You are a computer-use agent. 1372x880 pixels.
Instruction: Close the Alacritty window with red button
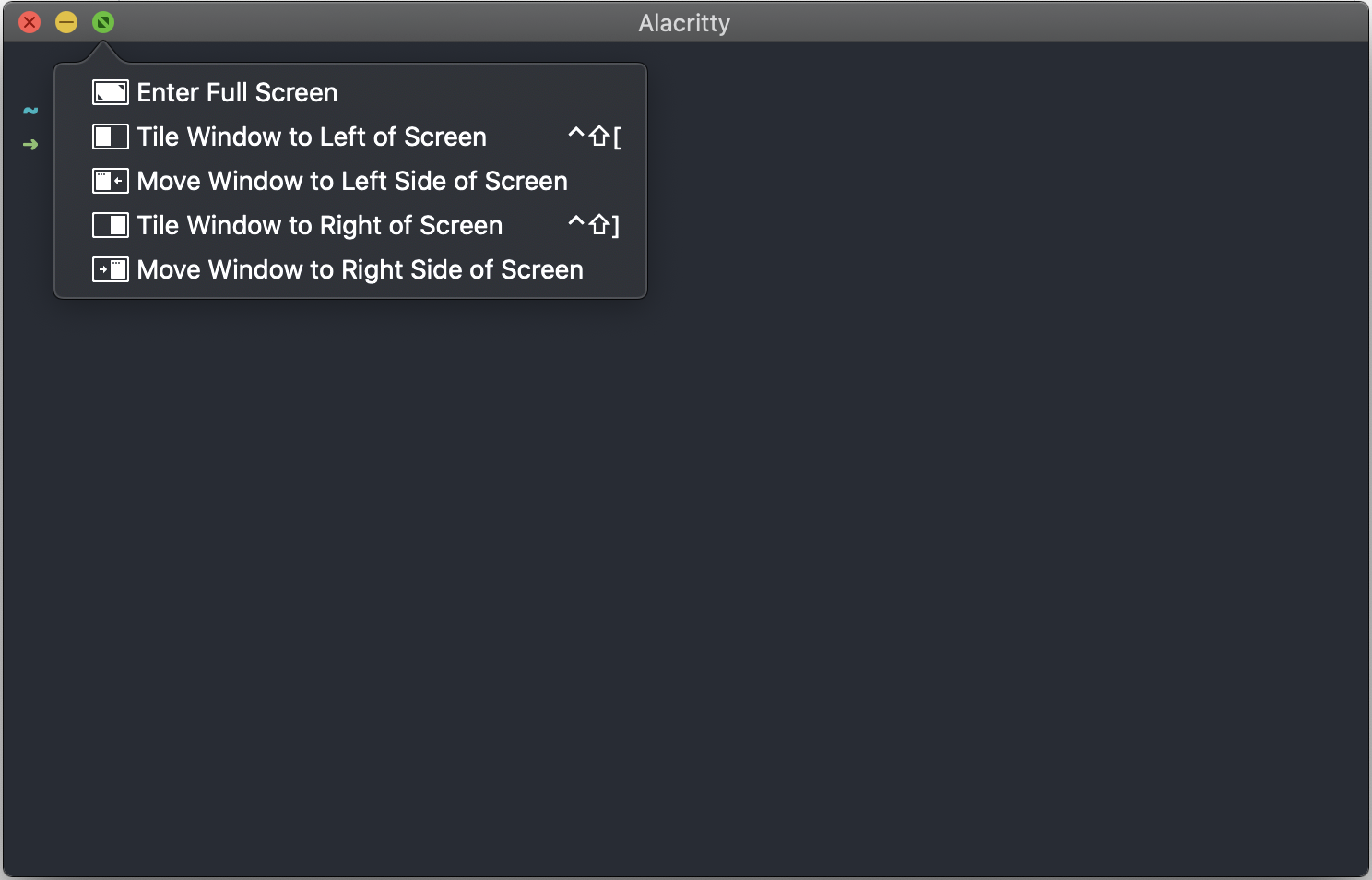tap(30, 22)
